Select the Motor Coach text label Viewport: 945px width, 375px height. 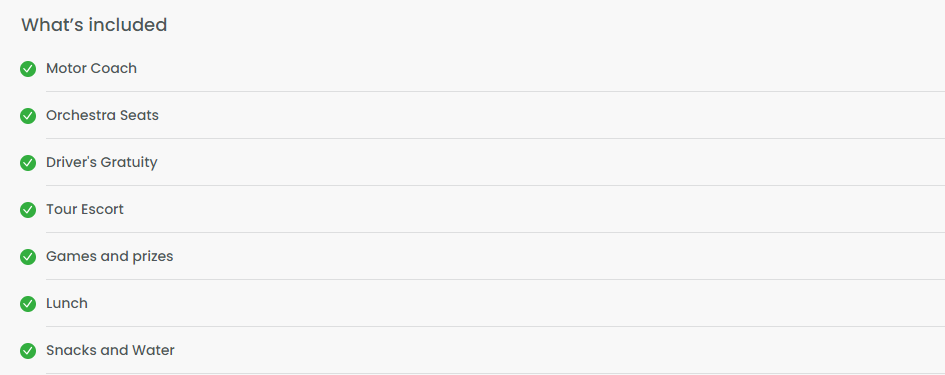(92, 68)
